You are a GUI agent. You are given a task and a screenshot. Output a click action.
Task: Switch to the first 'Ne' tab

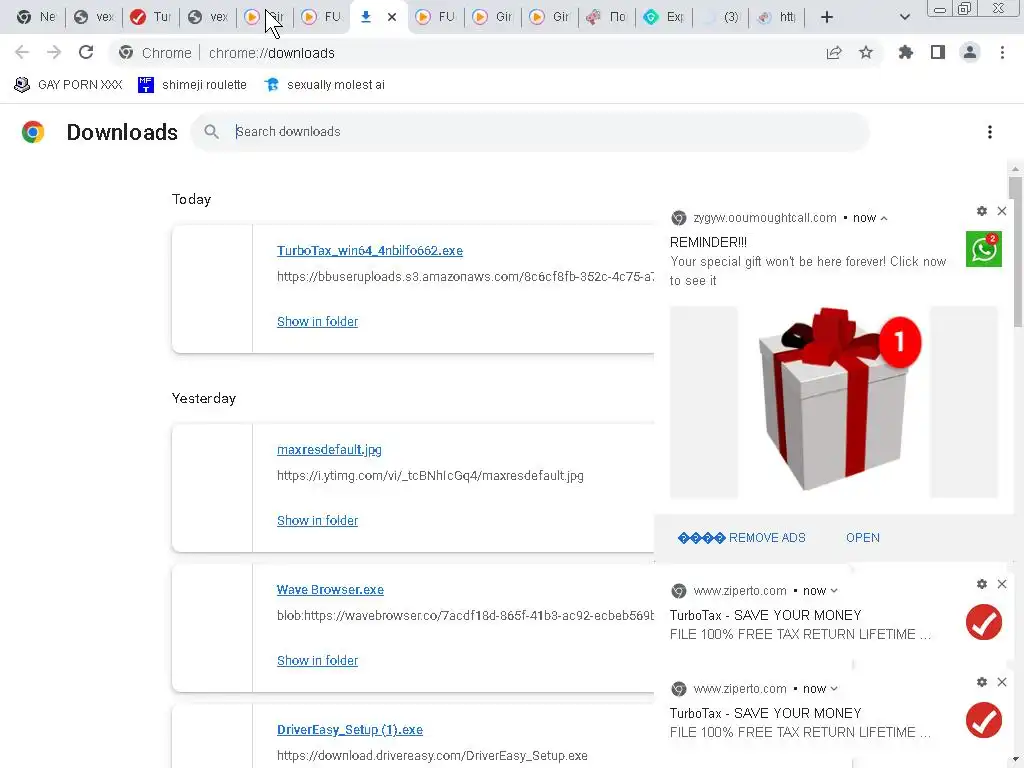click(37, 17)
